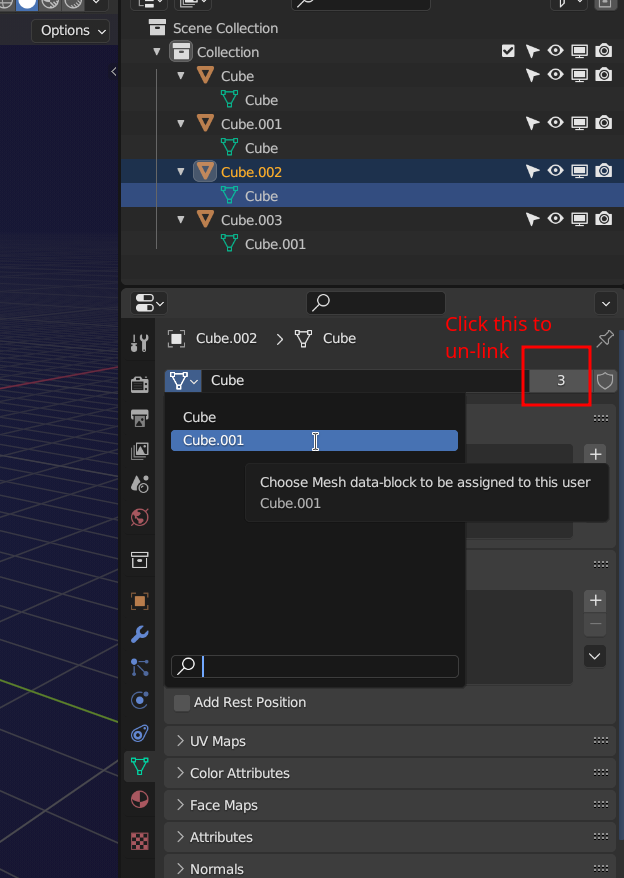Select Cube in the mesh data-block list
Viewport: 624px width, 878px height.
pos(314,417)
